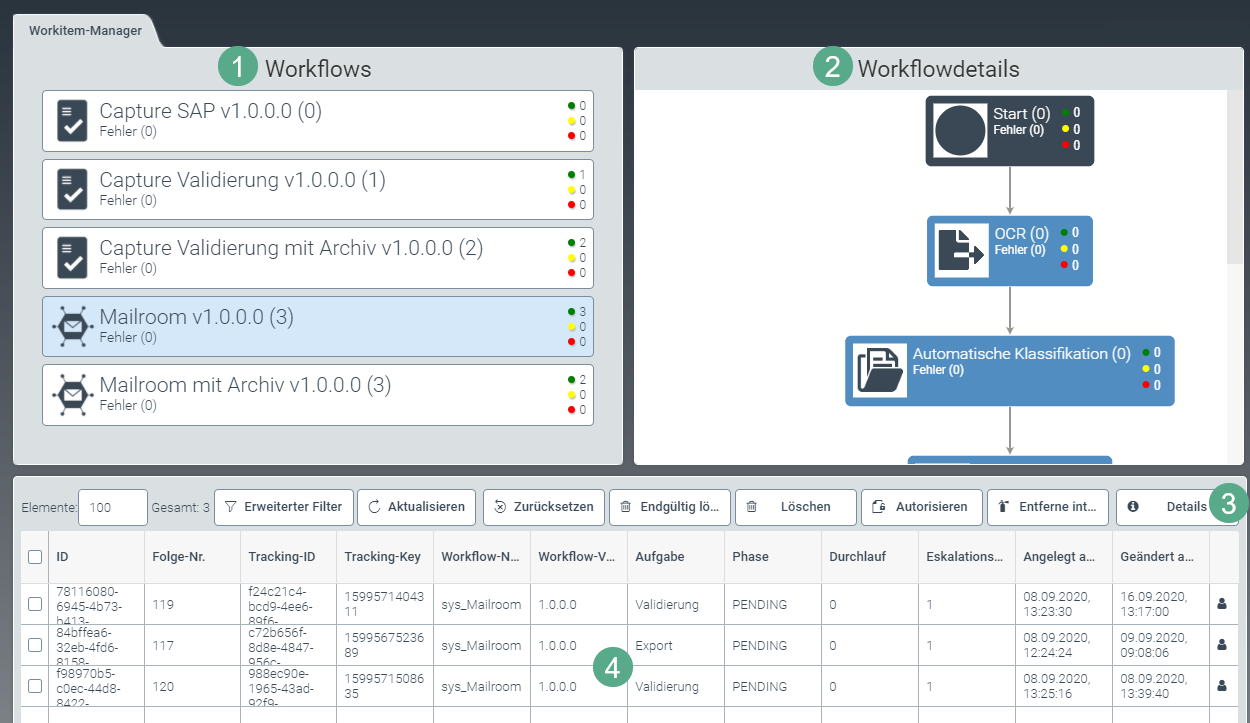This screenshot has width=1250, height=723.
Task: Check the row with Folge-Nr. 117
Action: (35, 645)
